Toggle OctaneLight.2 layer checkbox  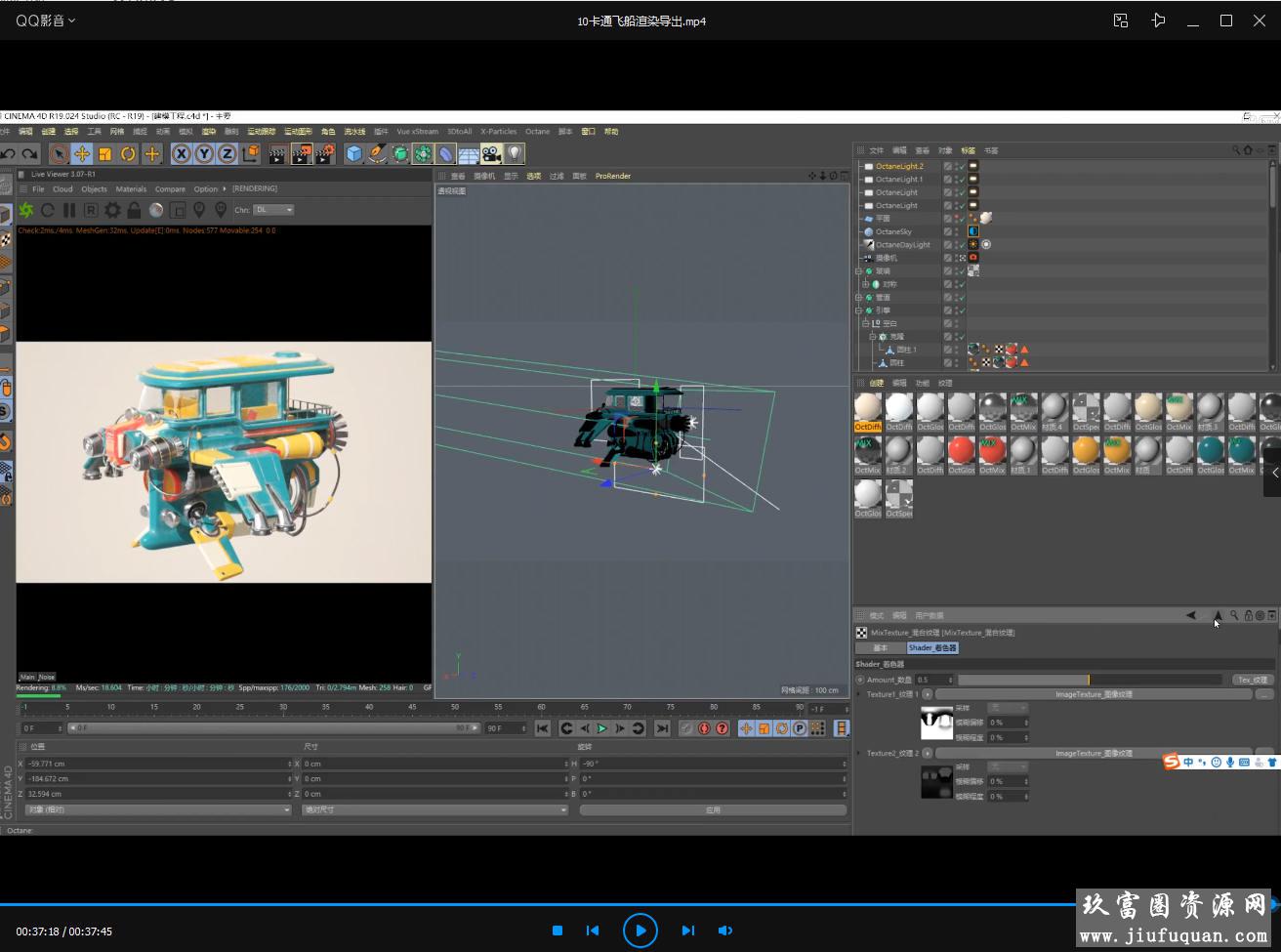click(x=947, y=166)
